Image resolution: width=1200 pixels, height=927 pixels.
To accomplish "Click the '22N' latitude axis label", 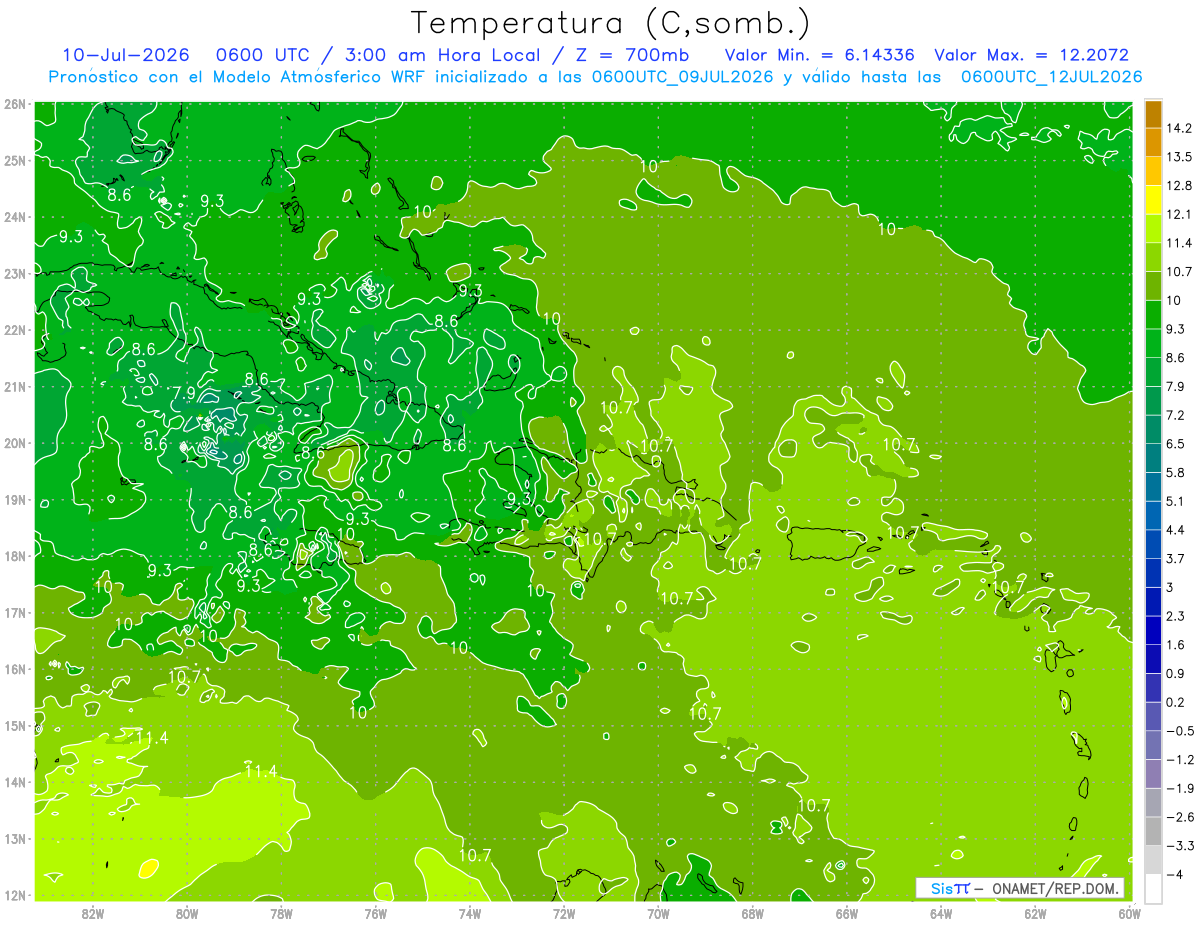I will pos(14,330).
